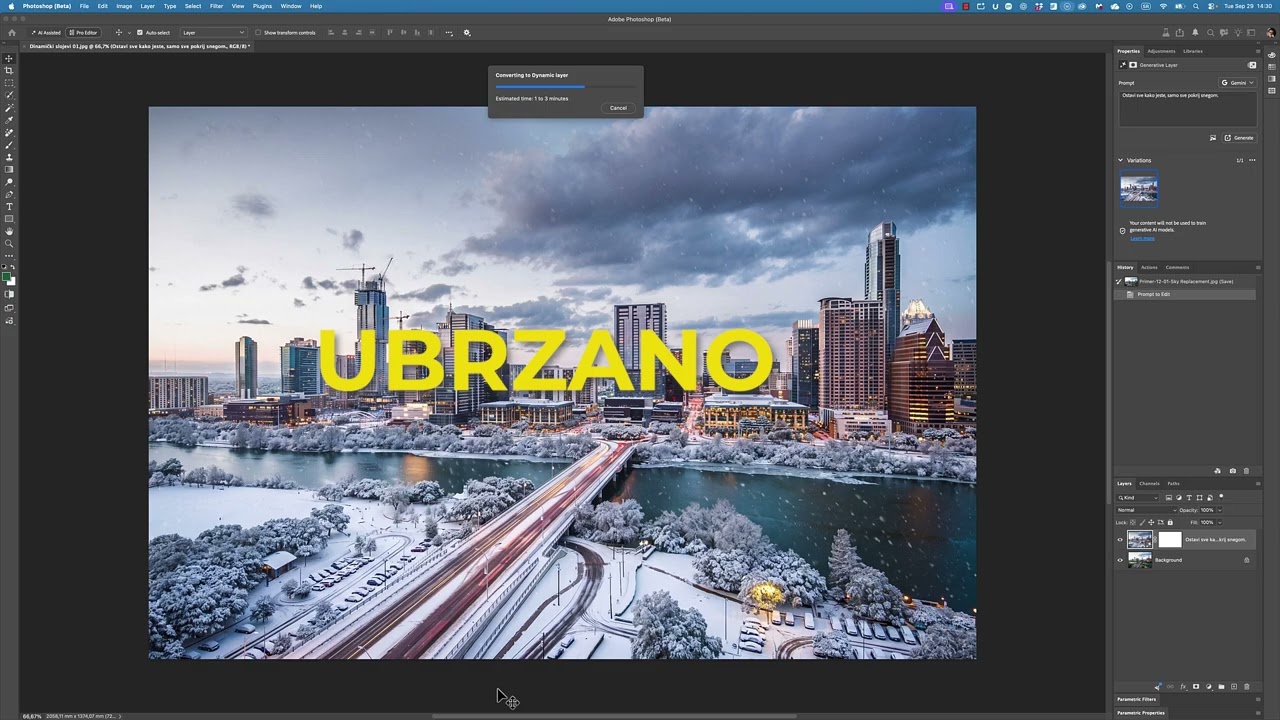
Task: Hide the generative layer with its eye icon
Action: [x=1120, y=540]
